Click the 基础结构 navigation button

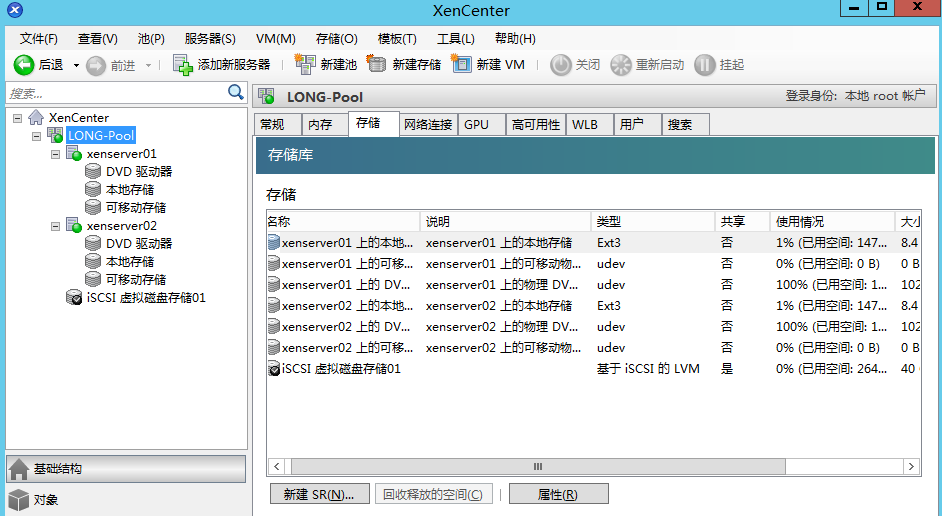126,469
